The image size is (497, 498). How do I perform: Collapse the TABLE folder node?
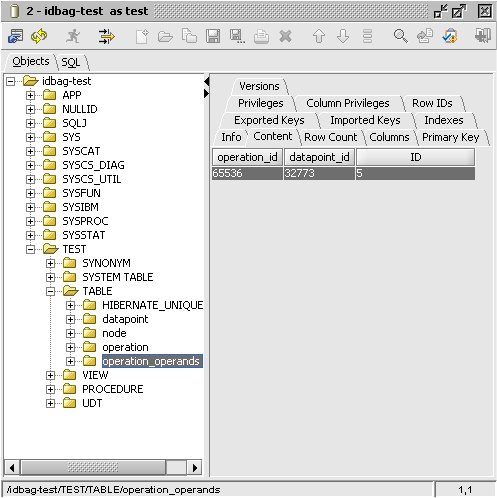[50, 291]
